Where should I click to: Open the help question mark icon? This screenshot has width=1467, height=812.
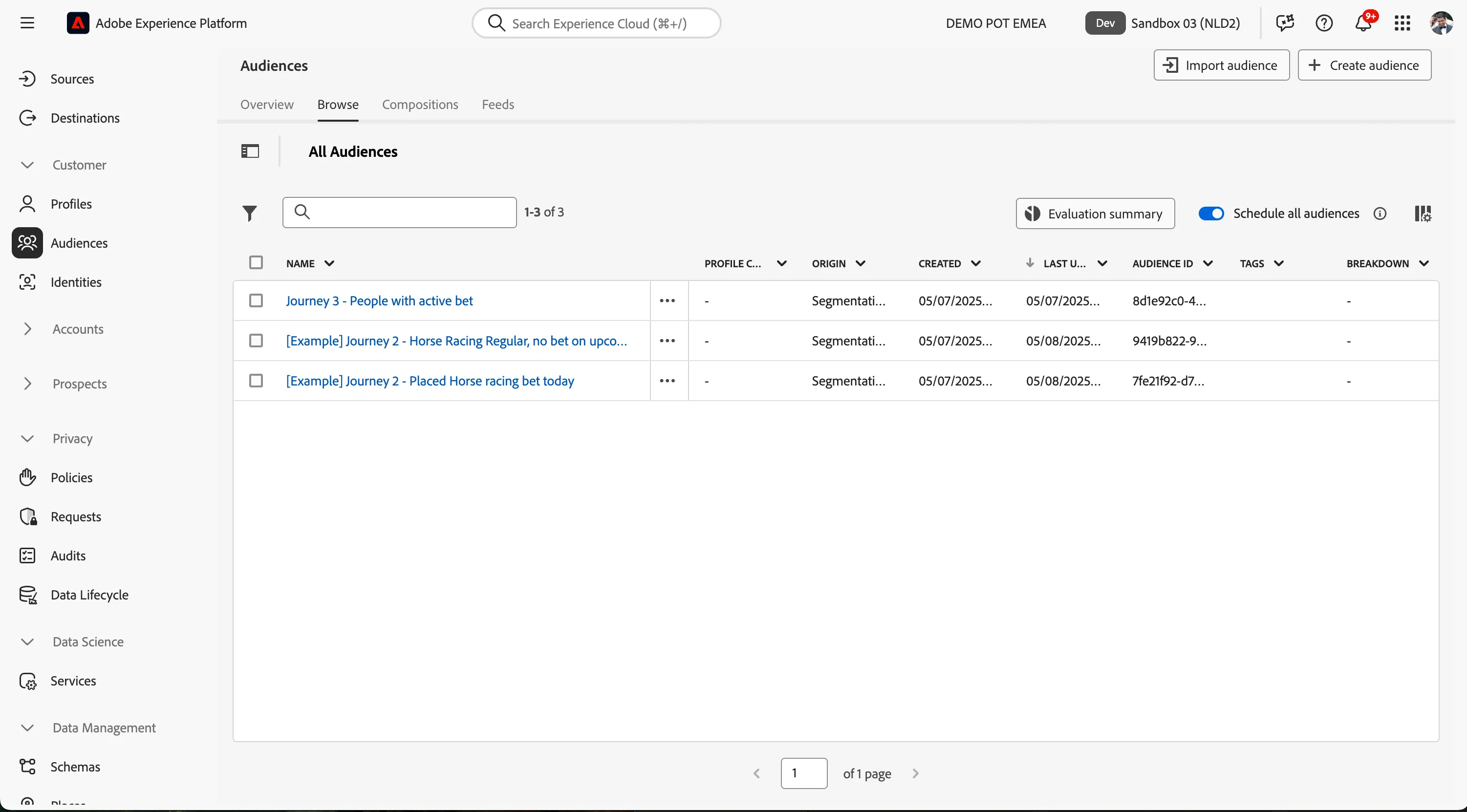(x=1324, y=23)
